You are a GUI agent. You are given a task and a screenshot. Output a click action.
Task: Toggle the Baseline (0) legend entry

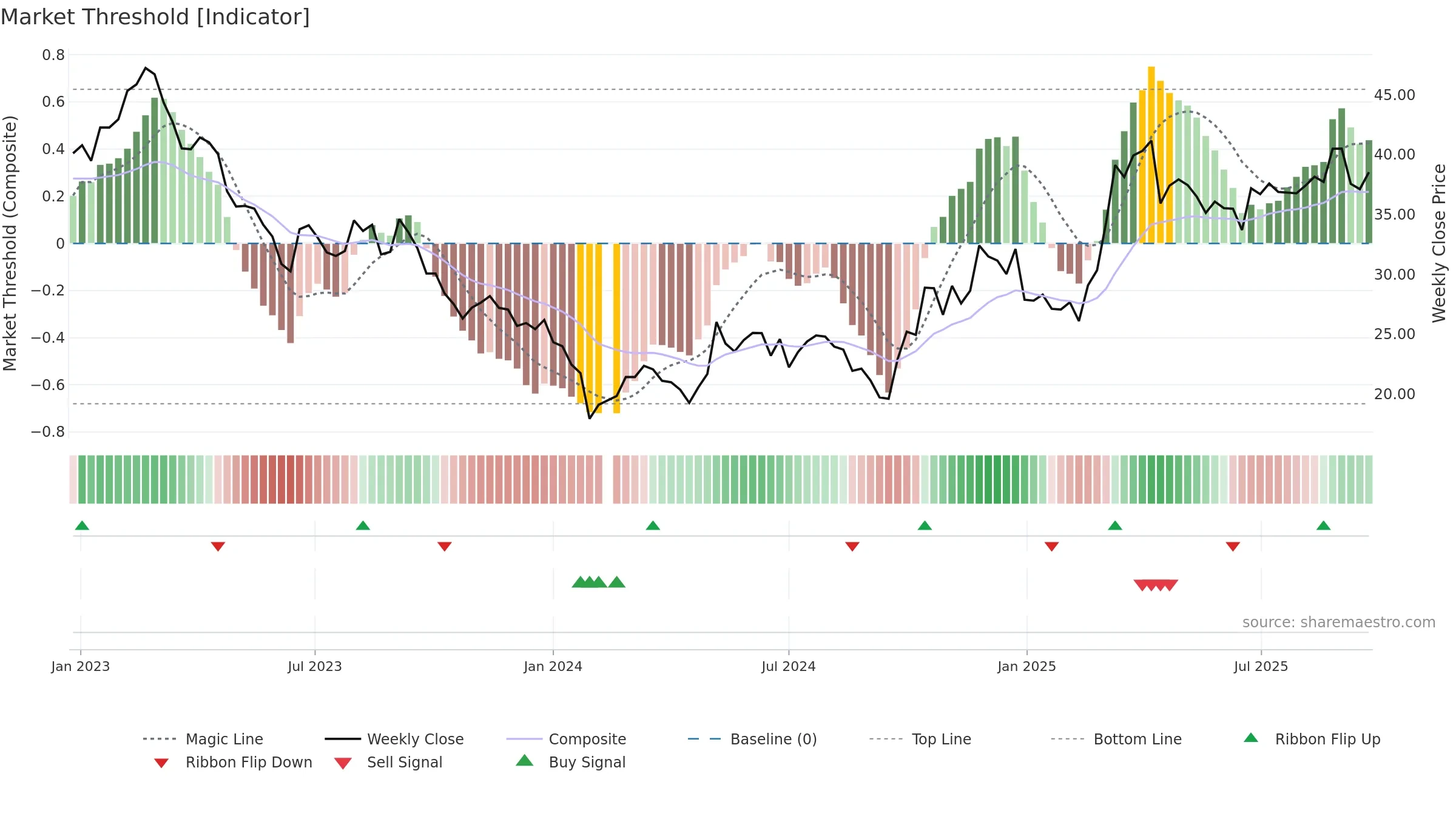tap(752, 739)
